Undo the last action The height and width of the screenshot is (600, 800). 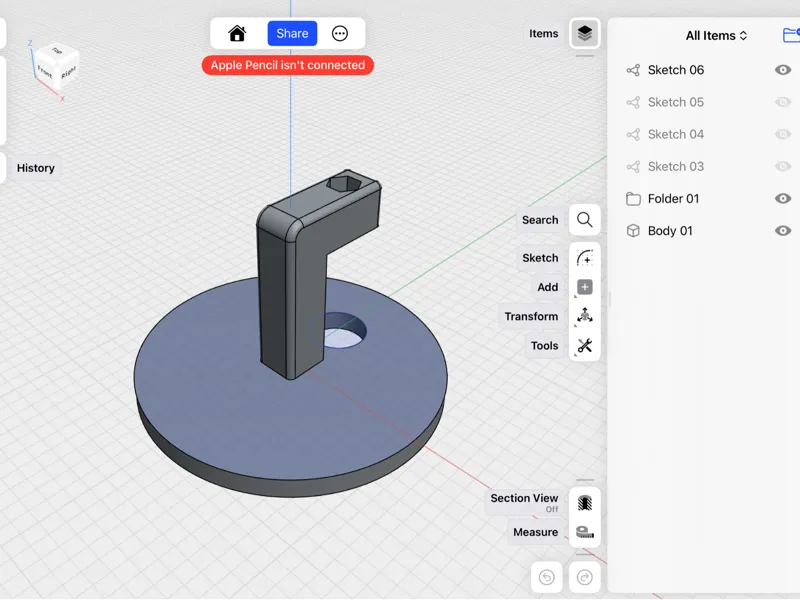(547, 577)
